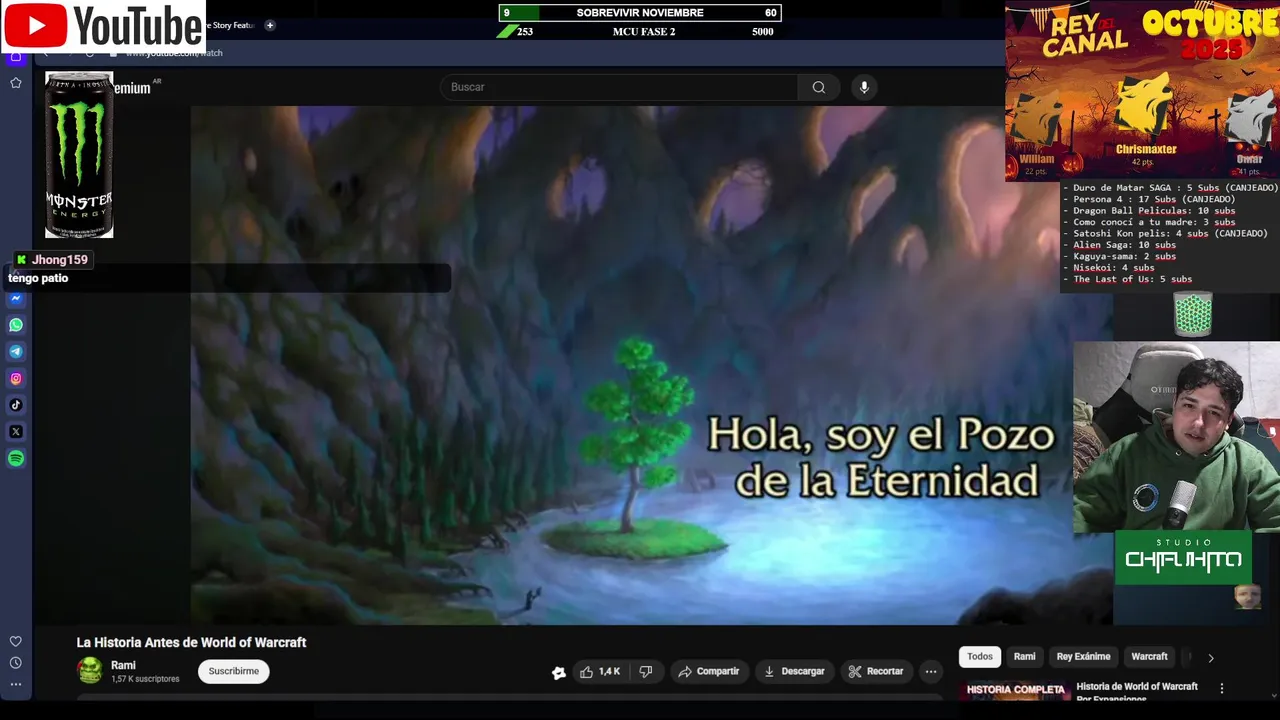The image size is (1280, 720).
Task: Click the Suscribirme button
Action: pos(234,671)
